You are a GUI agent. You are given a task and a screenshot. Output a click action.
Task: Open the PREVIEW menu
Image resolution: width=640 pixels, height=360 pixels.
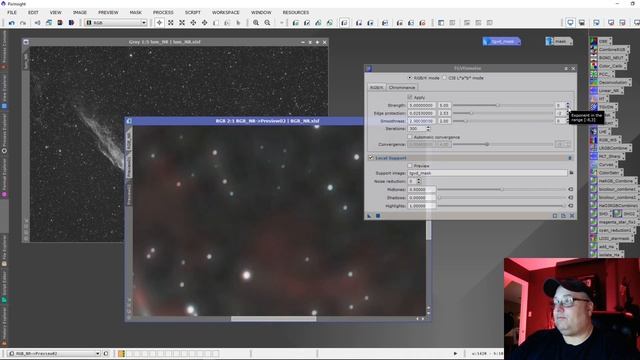pyautogui.click(x=108, y=13)
